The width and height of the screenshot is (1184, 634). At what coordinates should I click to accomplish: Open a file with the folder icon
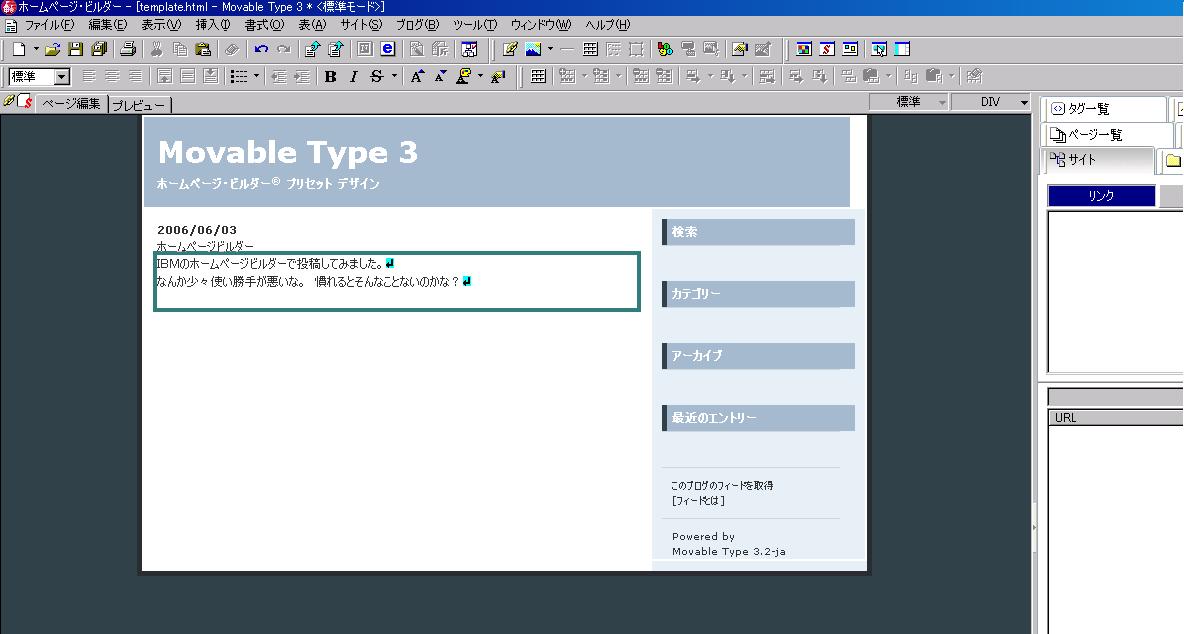tap(52, 50)
